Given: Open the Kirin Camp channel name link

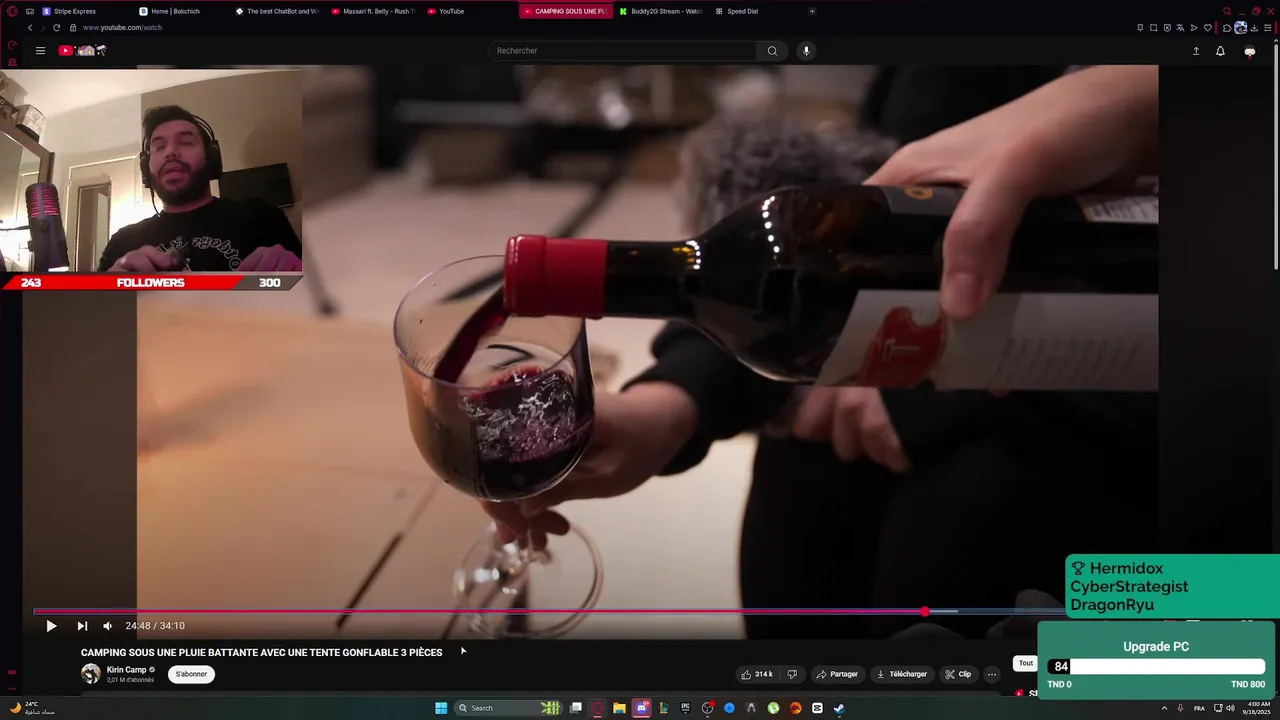Looking at the screenshot, I should [x=126, y=670].
